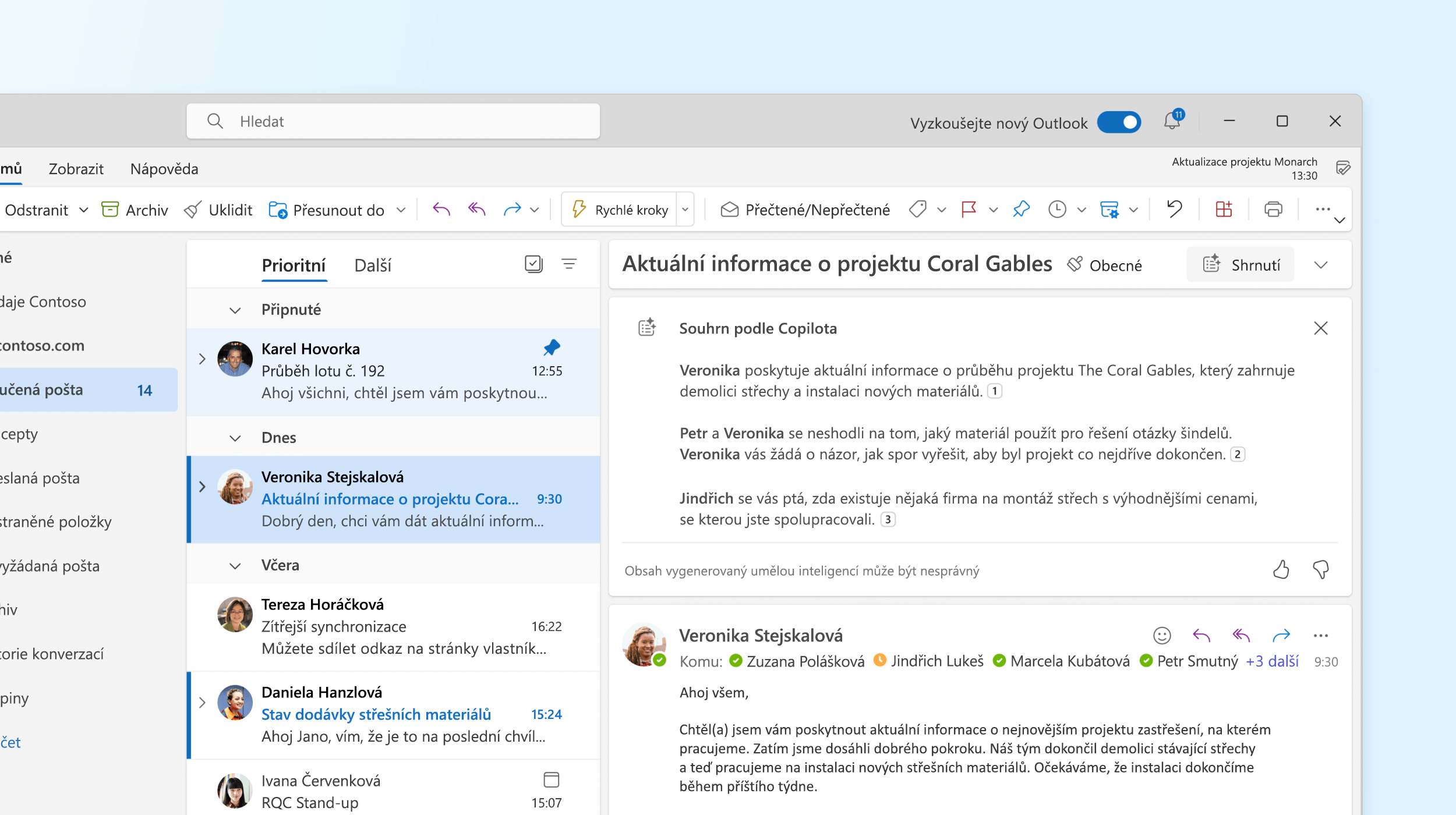This screenshot has height=815, width=1456.
Task: Open notifications bell icon
Action: click(1172, 121)
